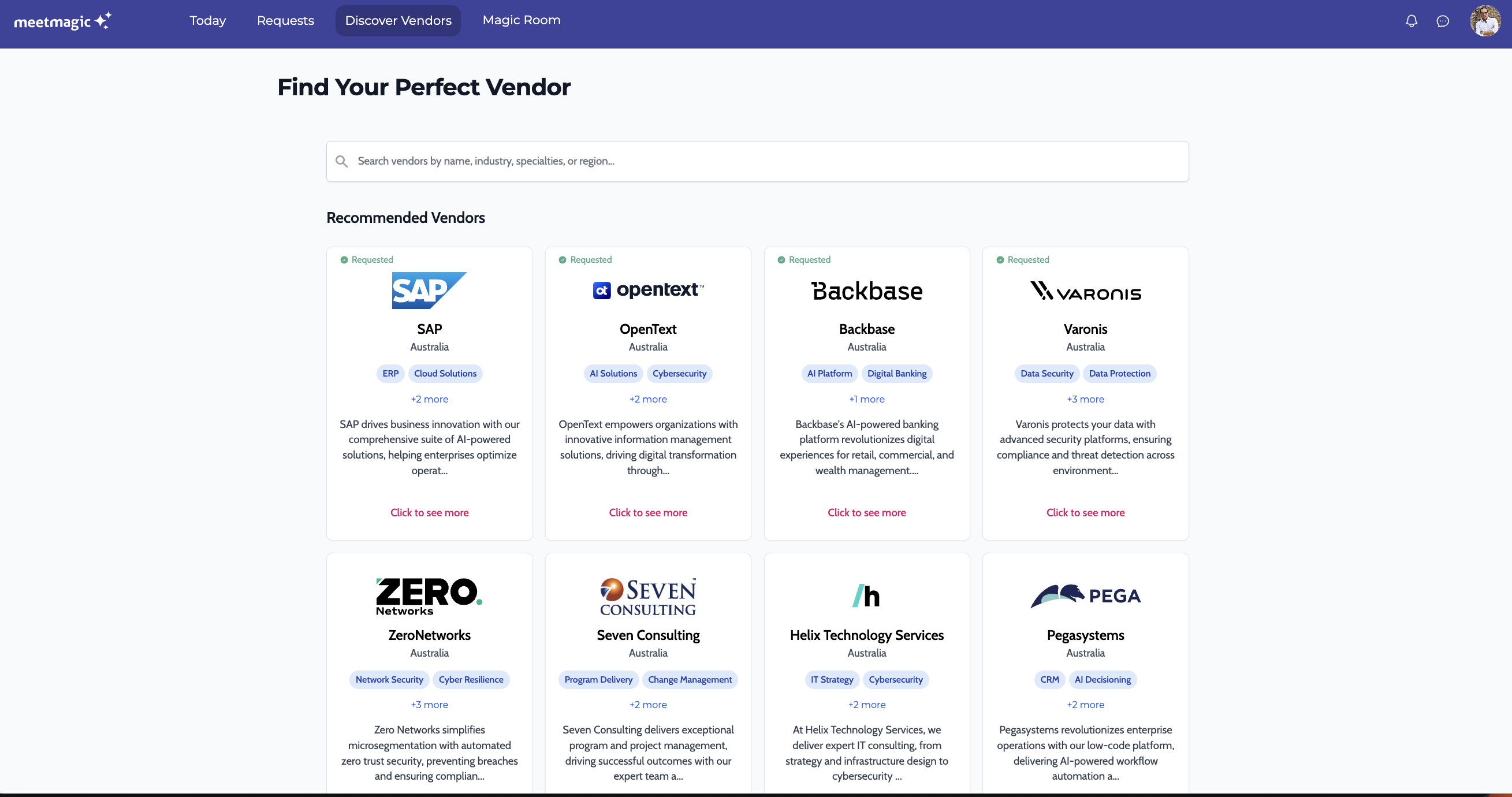
Task: Click the meetmagic logo
Action: pos(62,21)
